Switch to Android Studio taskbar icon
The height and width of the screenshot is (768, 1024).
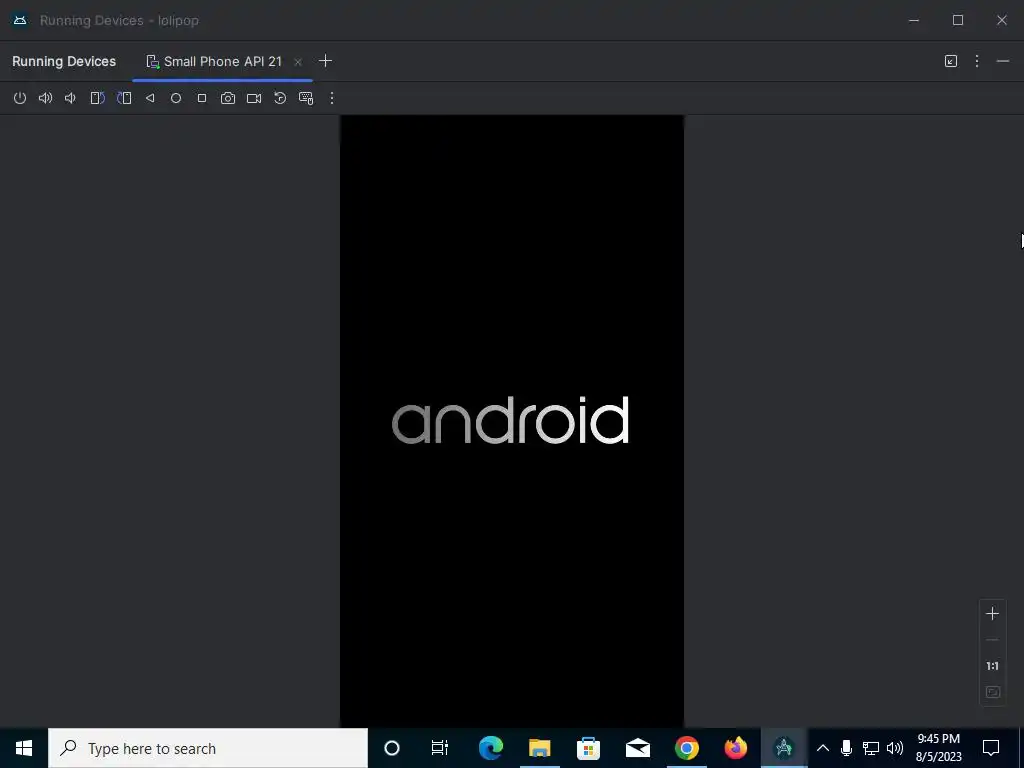(784, 748)
